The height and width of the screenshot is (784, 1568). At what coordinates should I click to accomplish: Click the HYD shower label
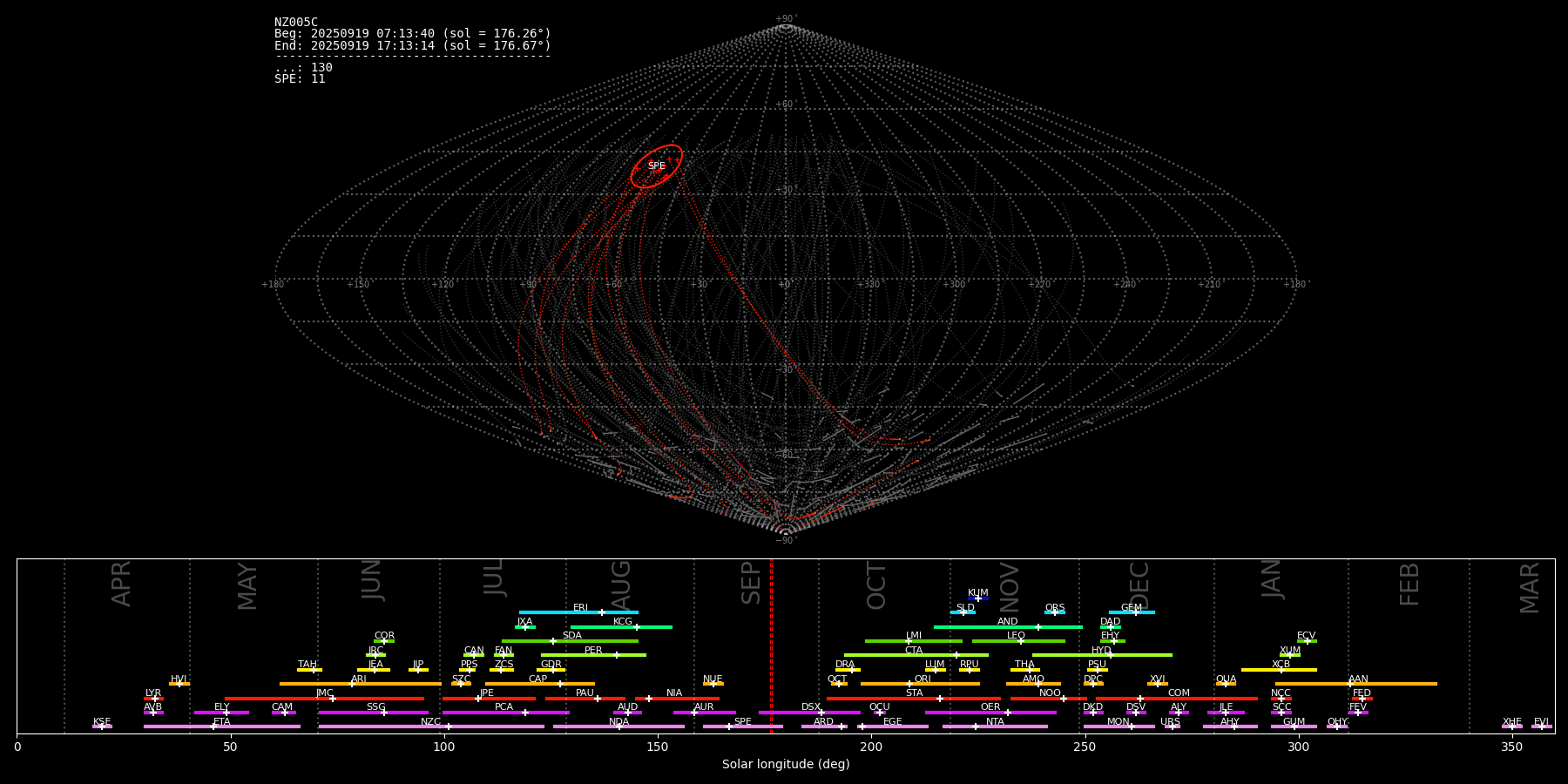coord(1101,650)
